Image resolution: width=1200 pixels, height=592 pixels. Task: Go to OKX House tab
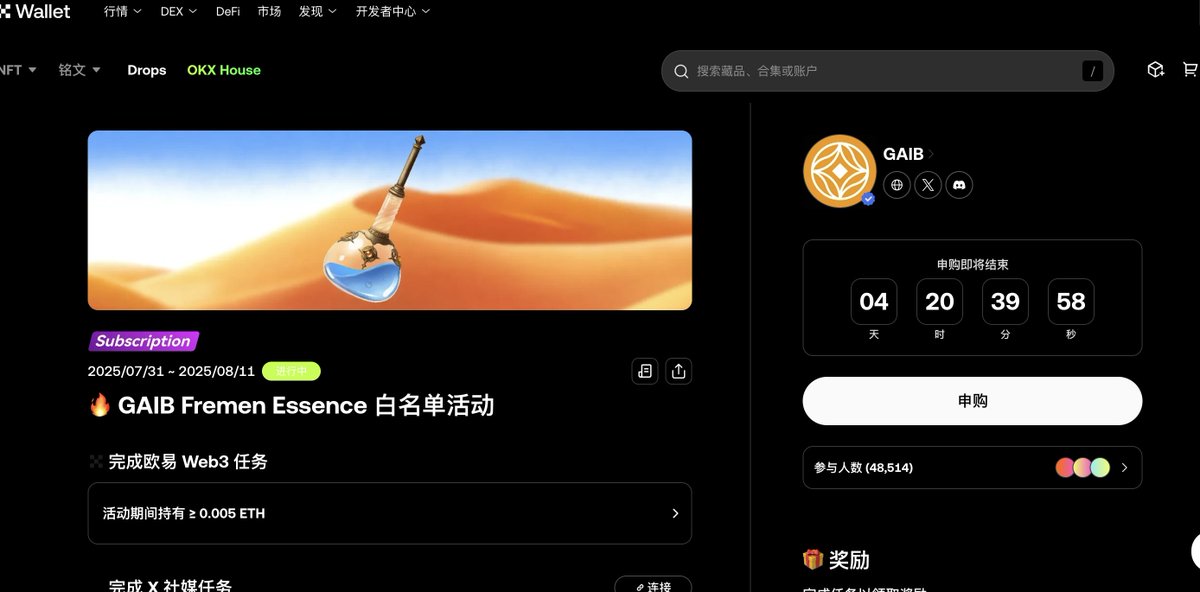click(x=224, y=70)
